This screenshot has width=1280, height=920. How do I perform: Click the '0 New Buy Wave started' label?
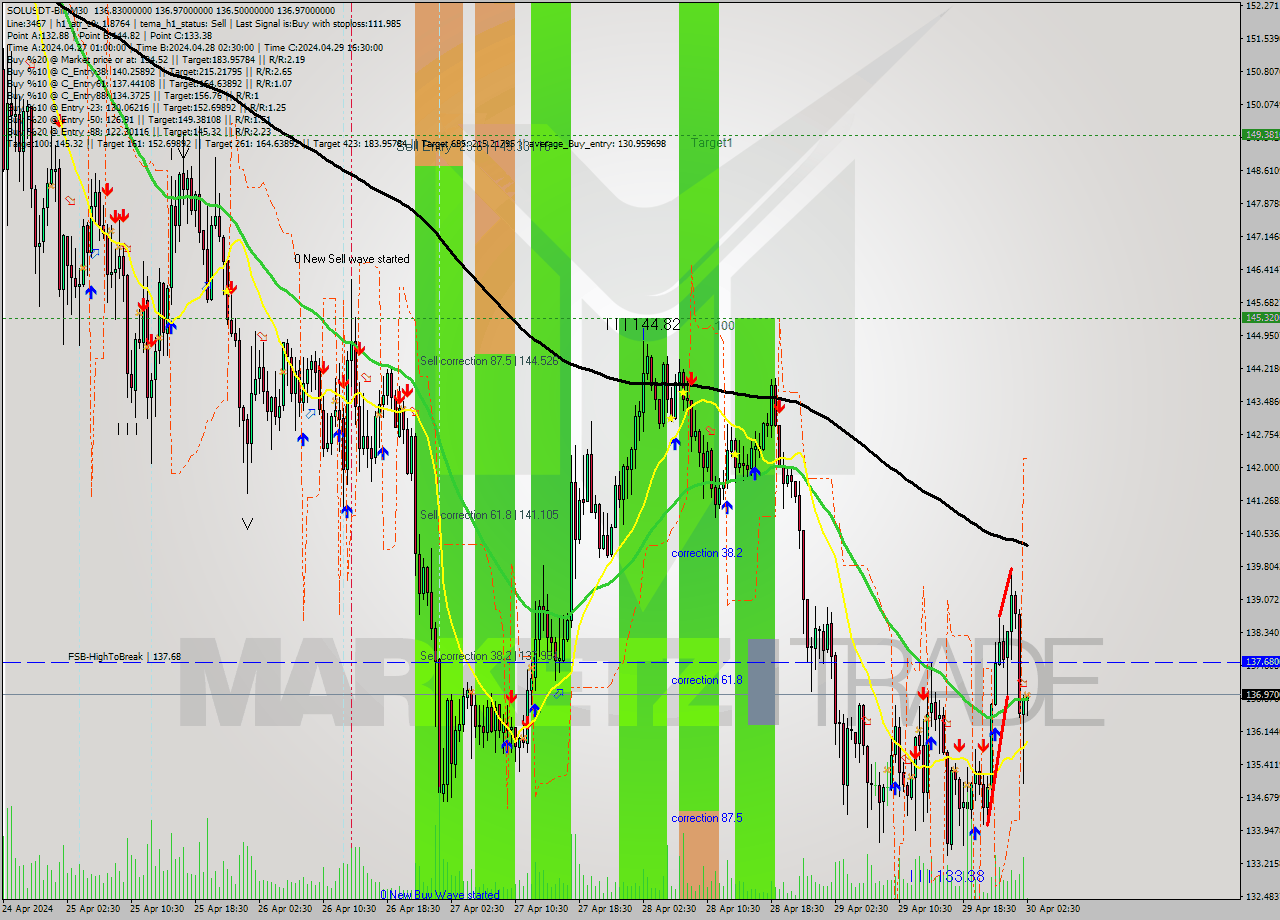tap(440, 895)
